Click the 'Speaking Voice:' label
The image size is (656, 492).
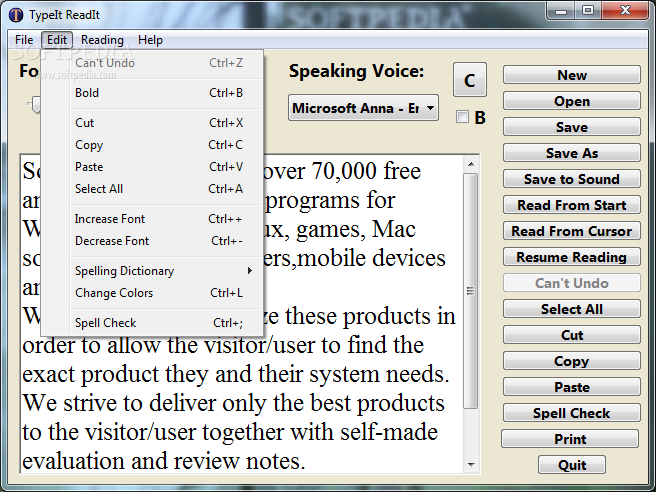click(356, 71)
